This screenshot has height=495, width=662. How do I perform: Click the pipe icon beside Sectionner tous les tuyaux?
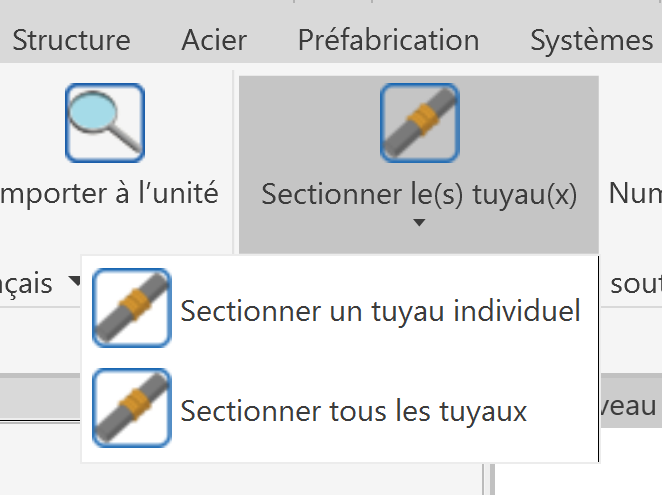point(132,408)
